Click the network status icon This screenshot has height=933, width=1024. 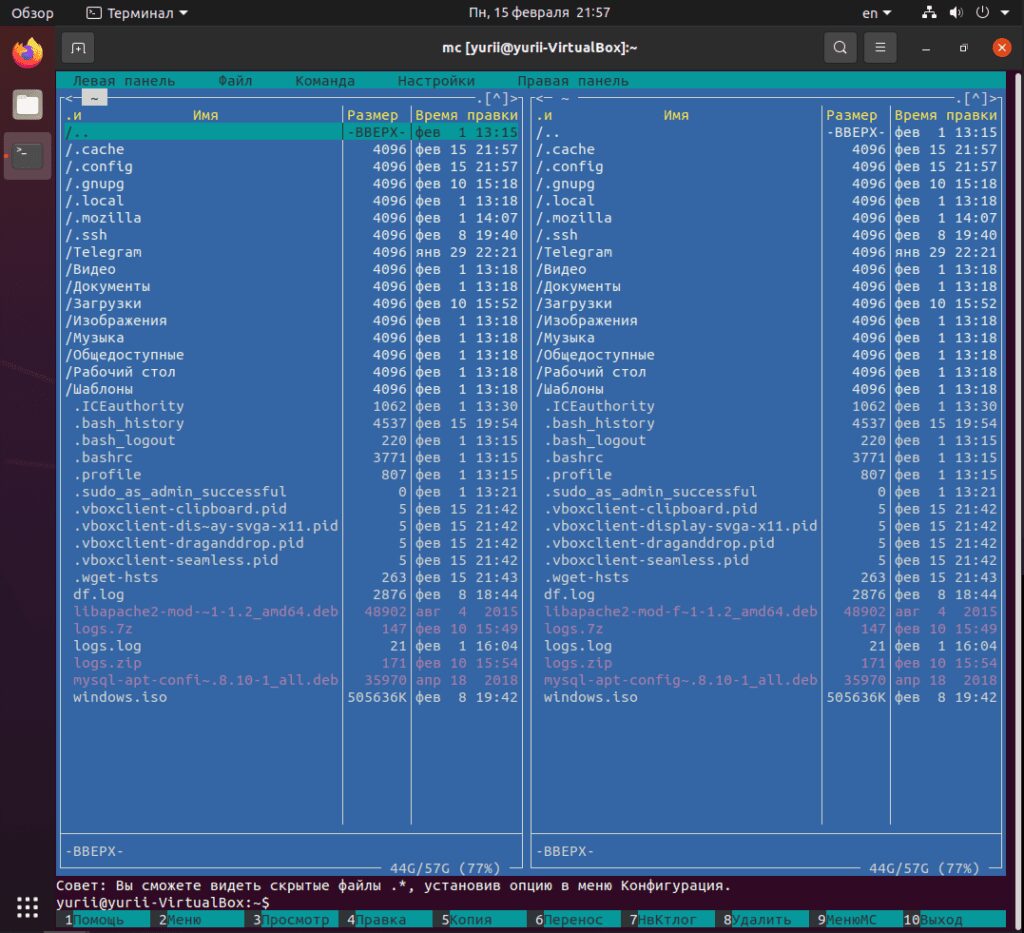[929, 13]
